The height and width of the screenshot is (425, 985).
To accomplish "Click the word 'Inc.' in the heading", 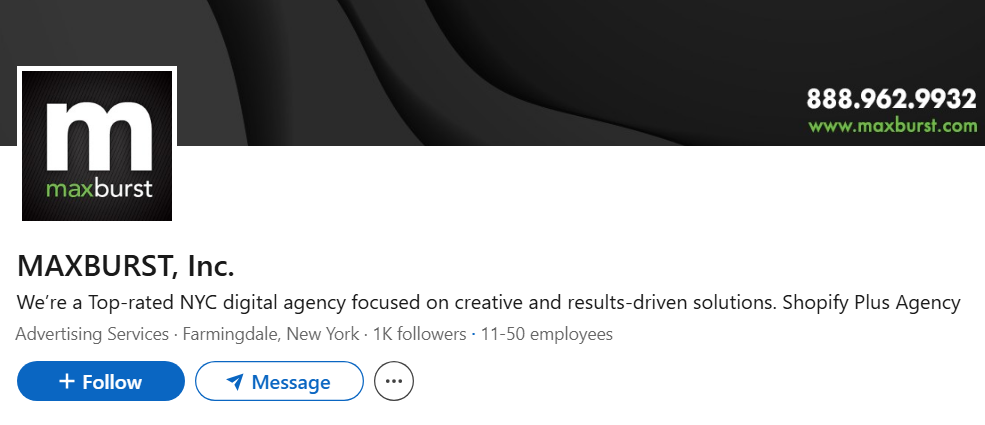I will [x=210, y=266].
